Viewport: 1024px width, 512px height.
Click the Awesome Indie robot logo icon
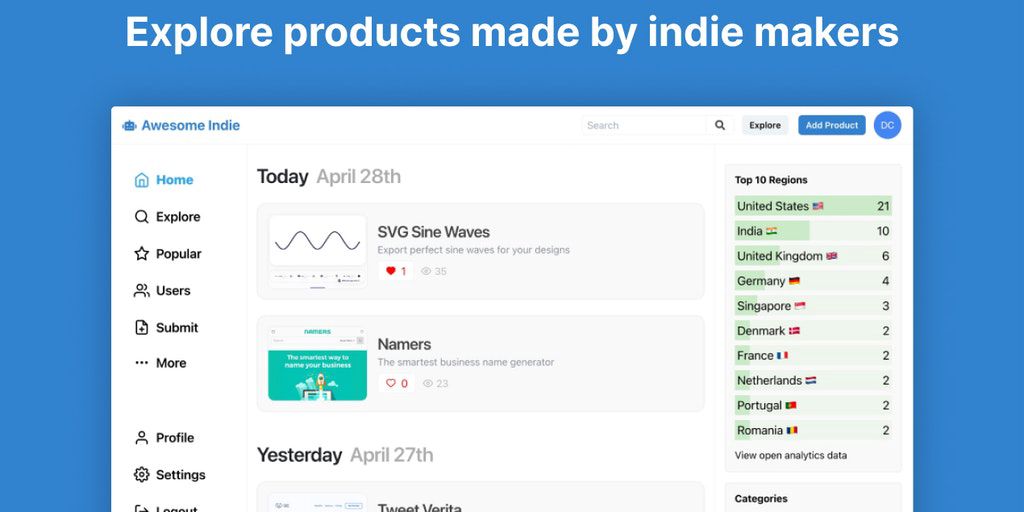point(129,126)
